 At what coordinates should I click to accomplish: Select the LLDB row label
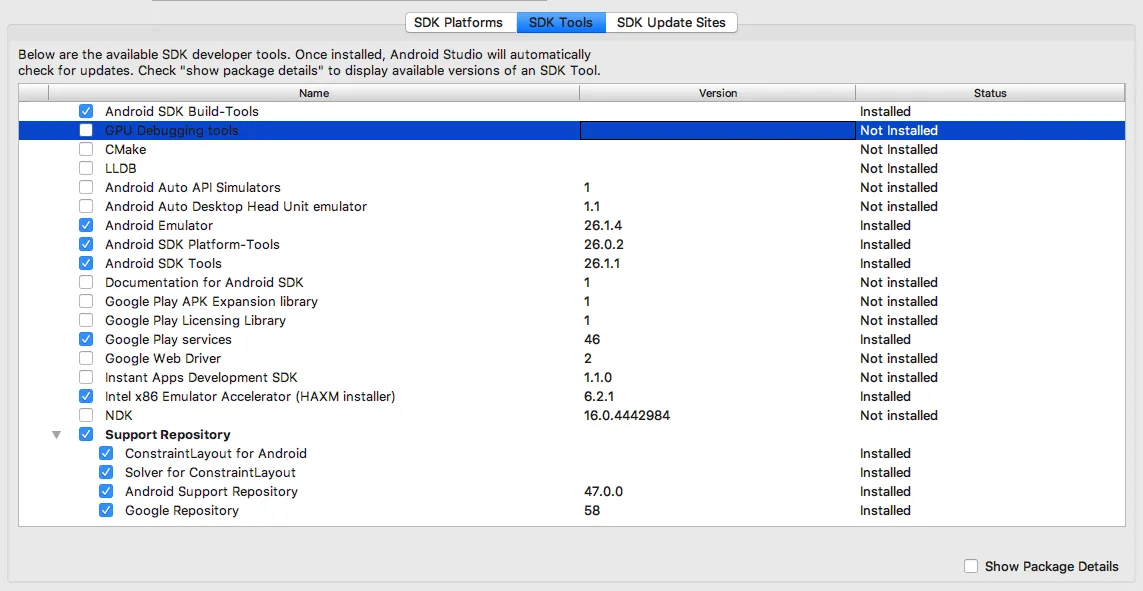click(x=121, y=168)
